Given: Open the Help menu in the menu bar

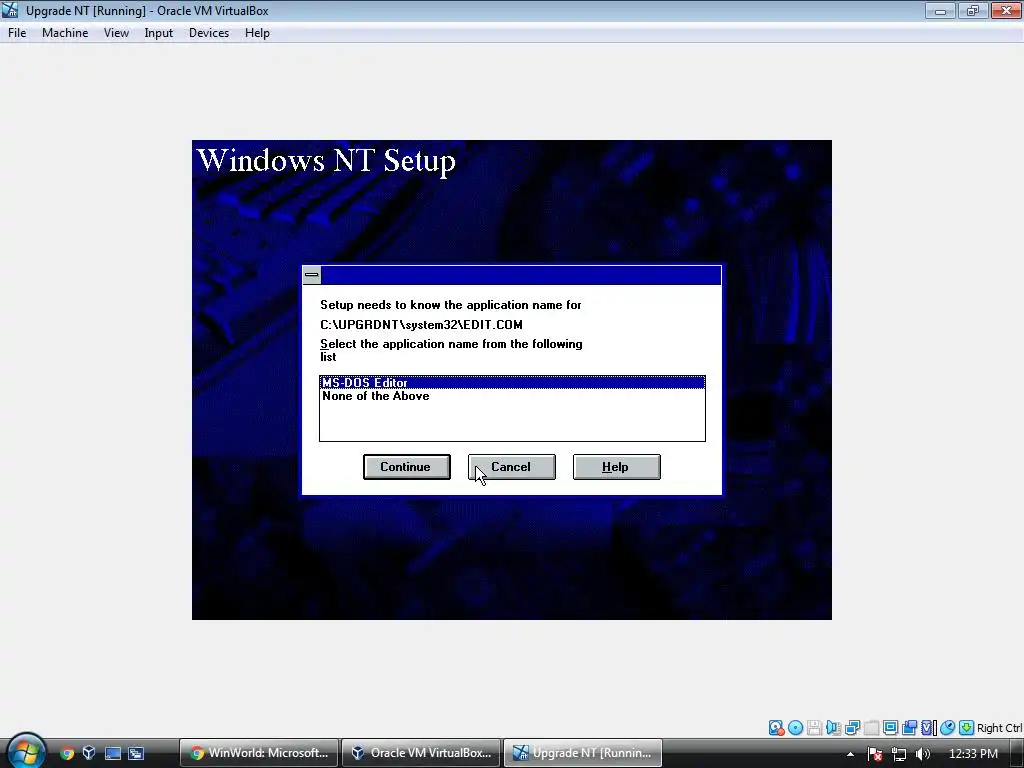Looking at the screenshot, I should click(x=257, y=33).
